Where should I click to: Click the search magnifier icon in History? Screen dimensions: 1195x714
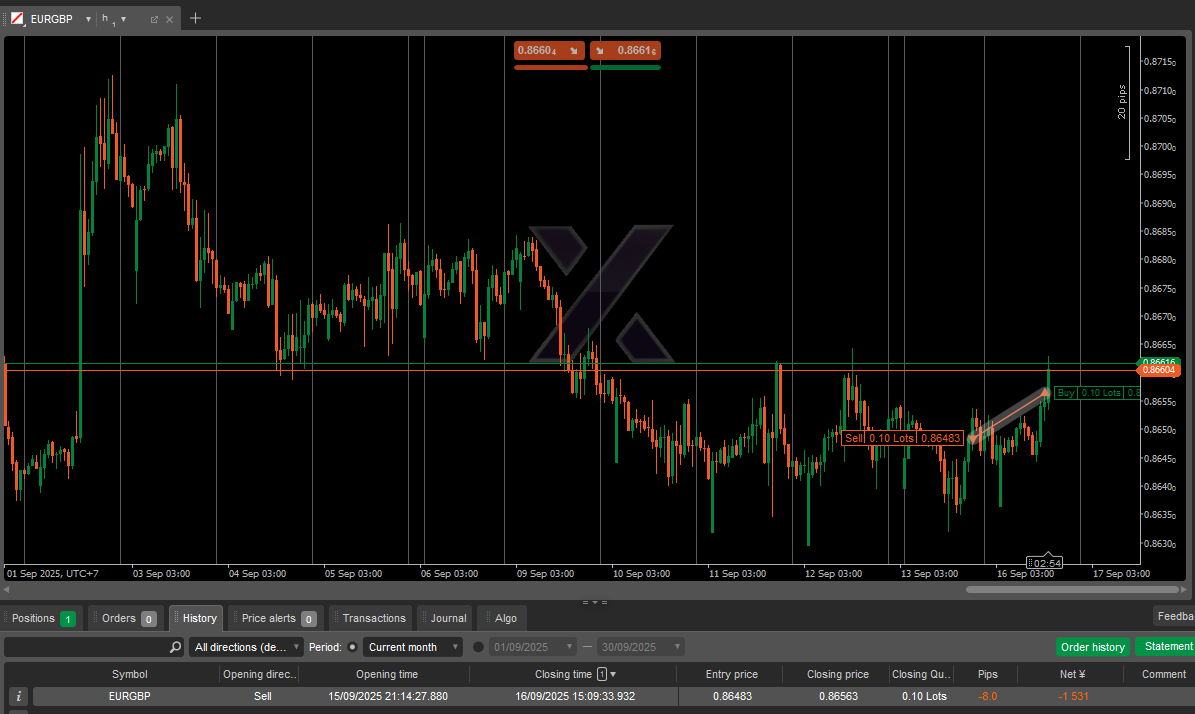point(175,647)
